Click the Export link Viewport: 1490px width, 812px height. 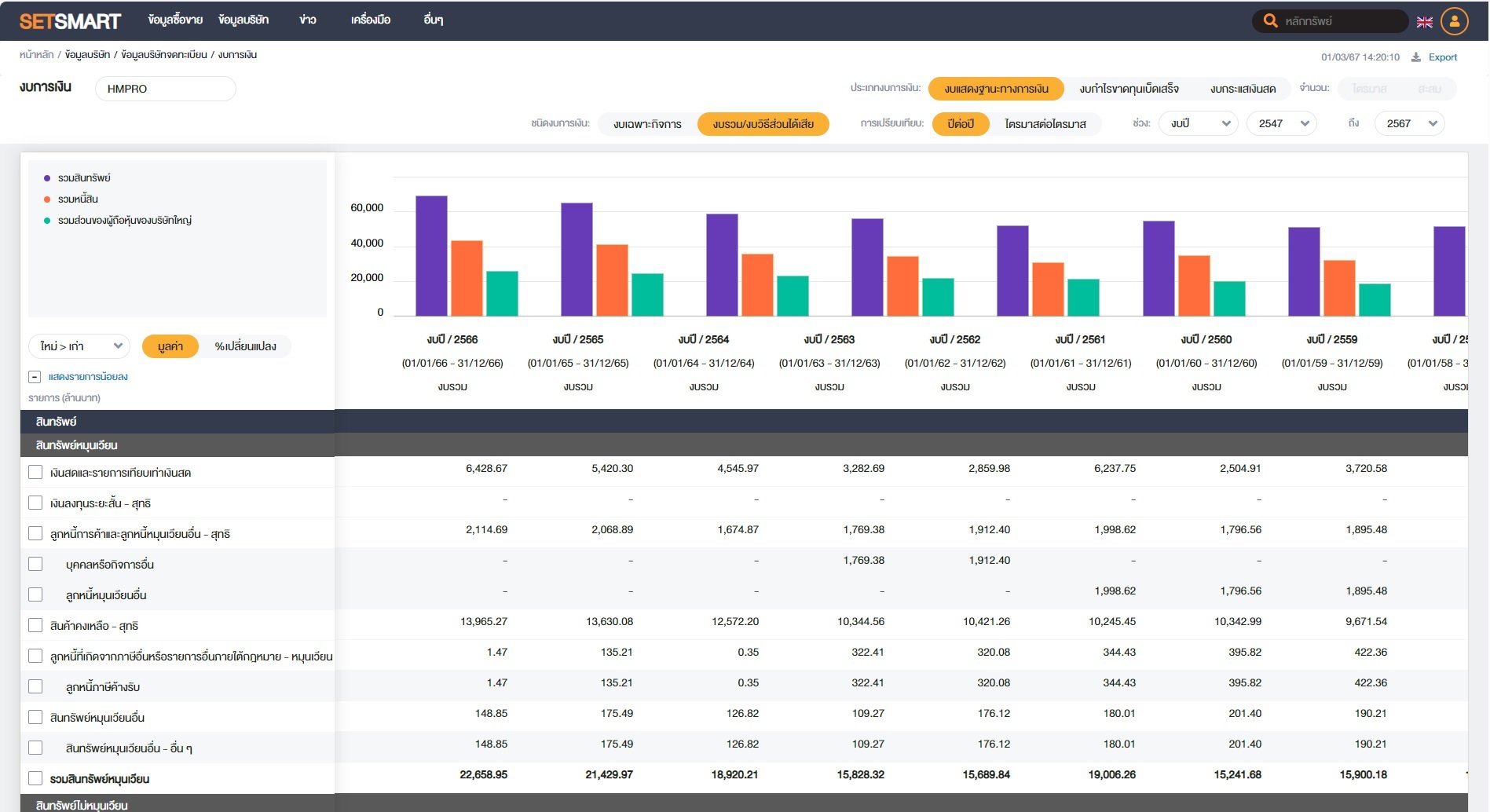(1442, 57)
